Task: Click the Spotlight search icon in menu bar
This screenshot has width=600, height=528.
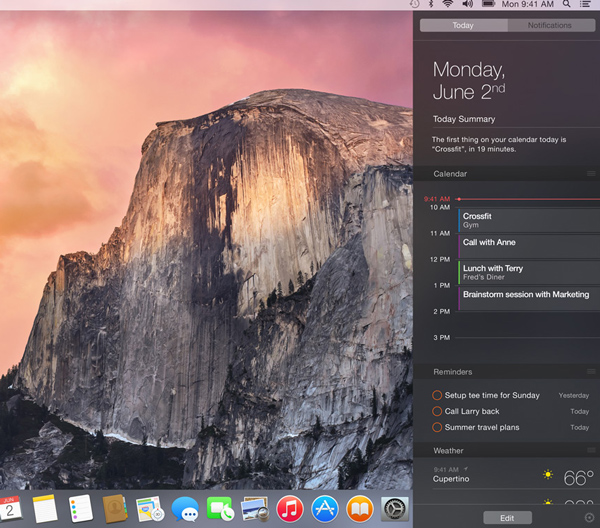Action: pos(565,5)
